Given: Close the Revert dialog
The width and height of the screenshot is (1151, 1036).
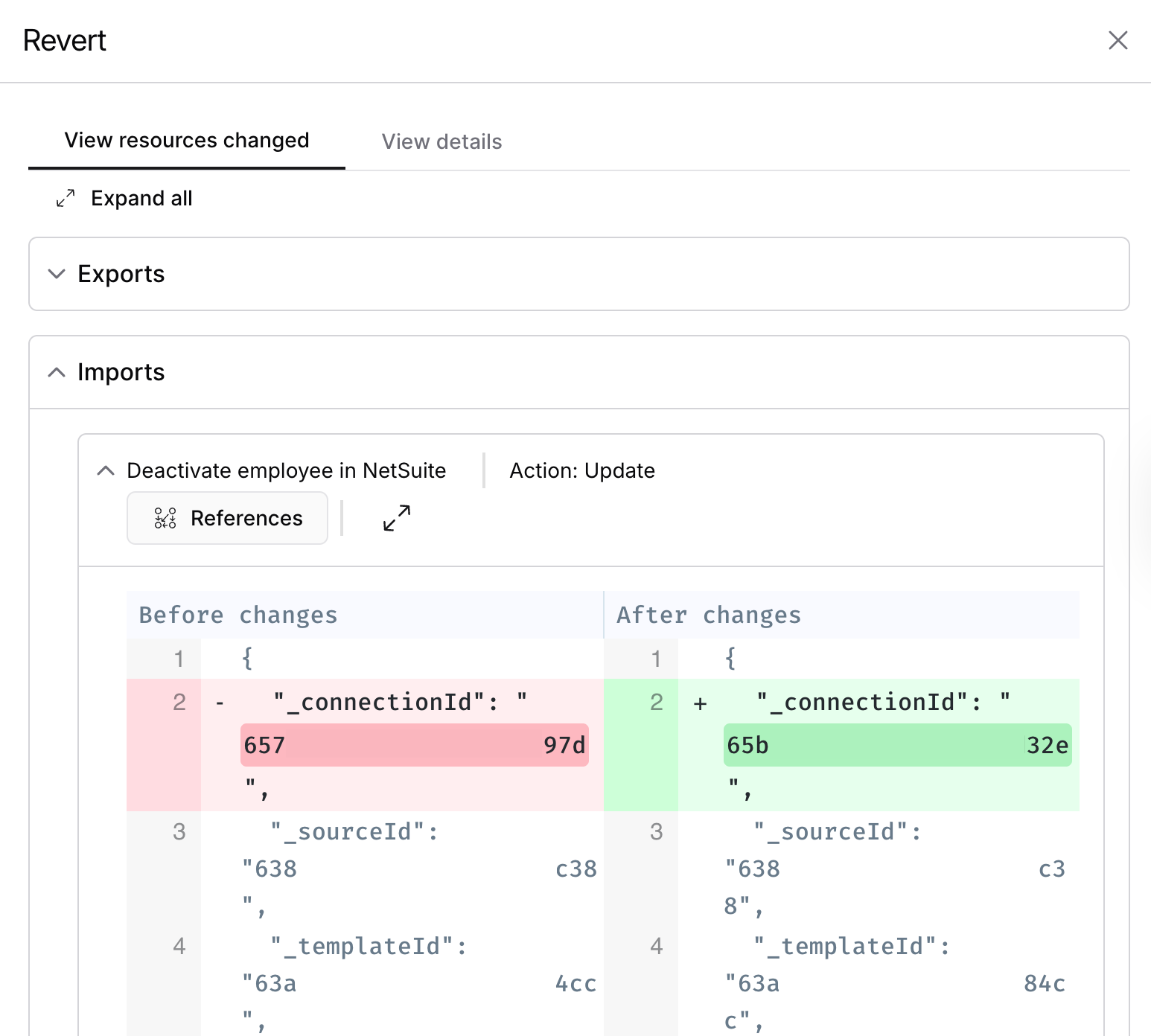Looking at the screenshot, I should 1117,40.
